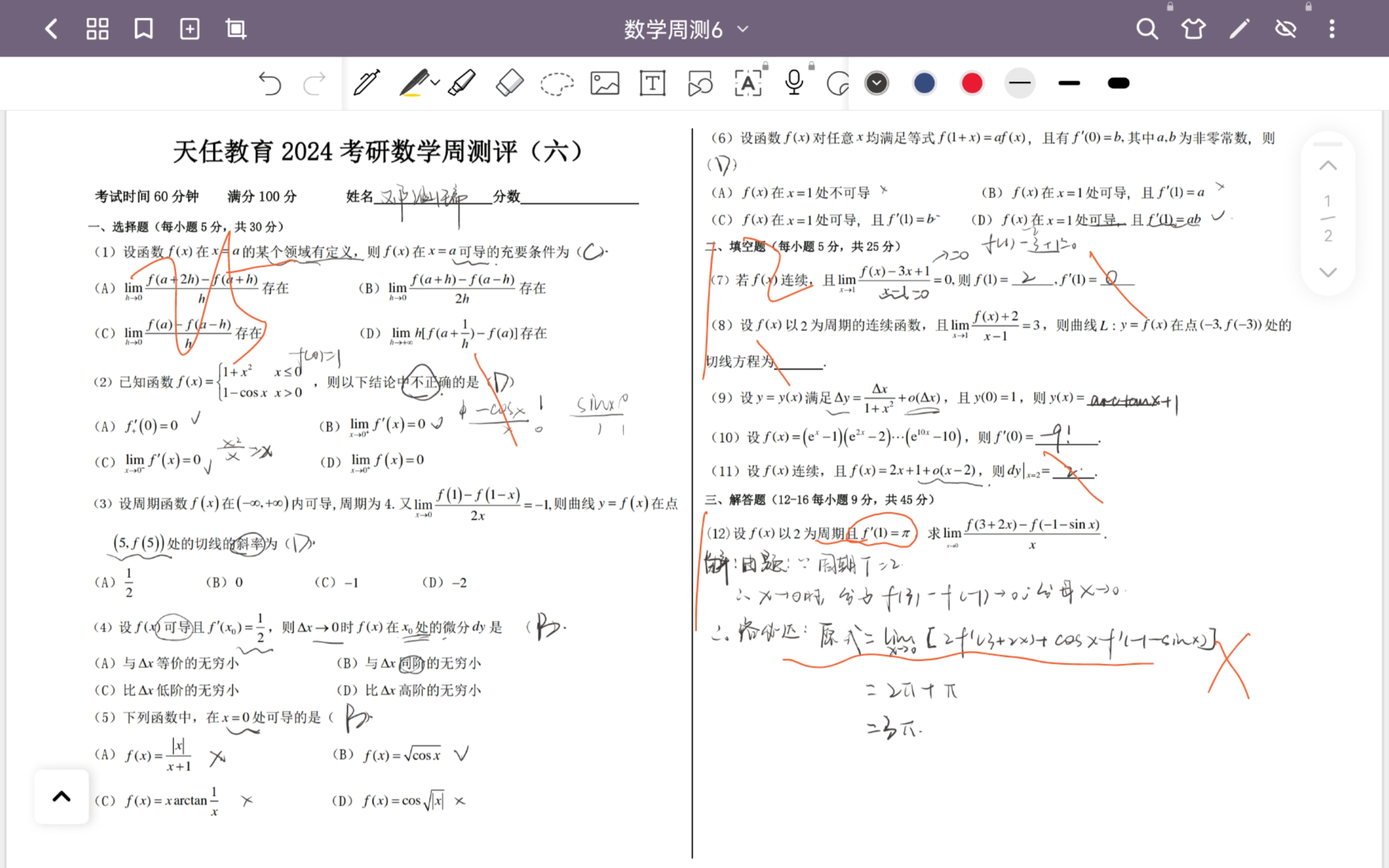Go to the next page
Image resolution: width=1389 pixels, height=868 pixels.
coord(1328,272)
